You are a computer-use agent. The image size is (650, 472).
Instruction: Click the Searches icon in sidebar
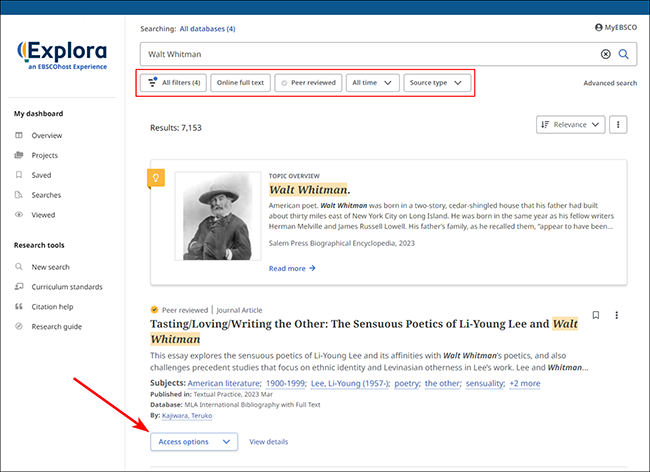(x=19, y=195)
